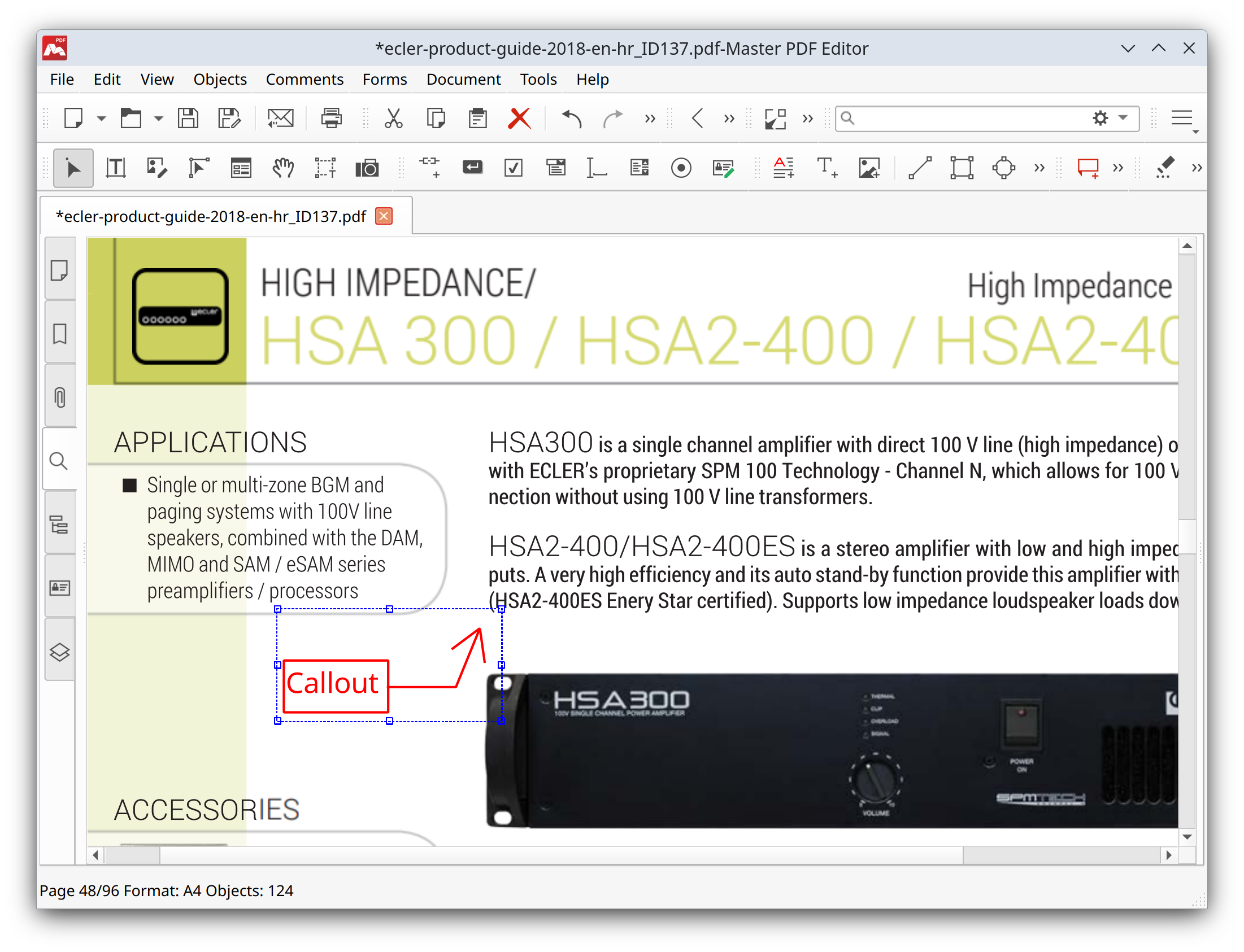The width and height of the screenshot is (1244, 952).
Task: Undo the last action
Action: [572, 119]
